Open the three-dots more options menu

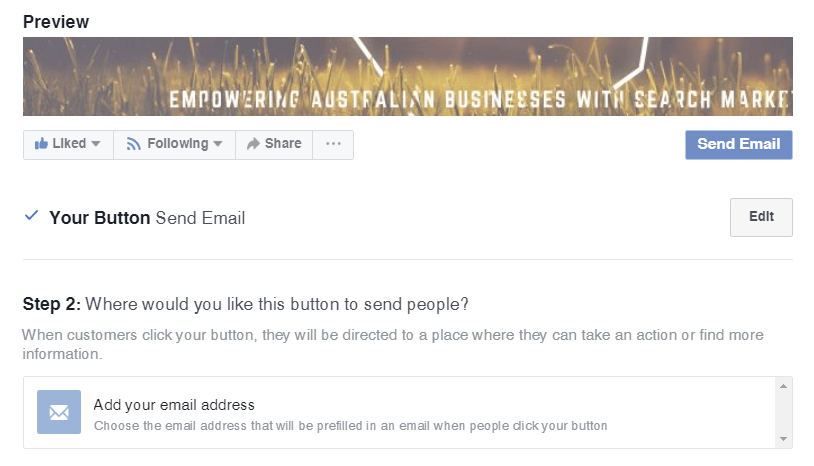333,144
